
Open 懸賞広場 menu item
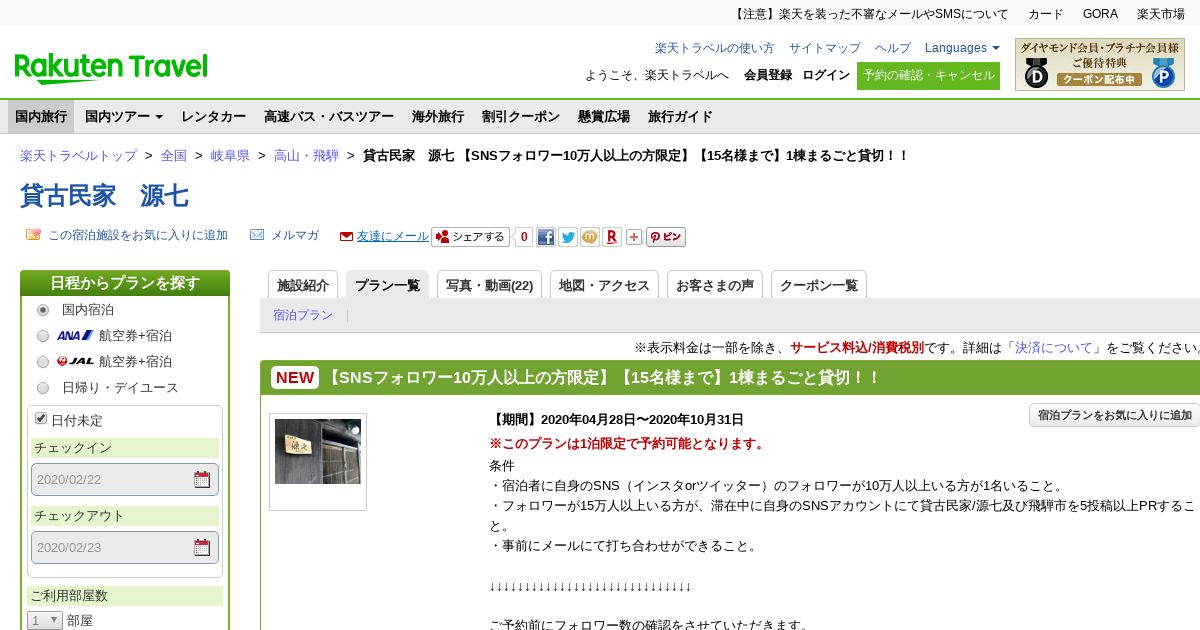click(604, 117)
